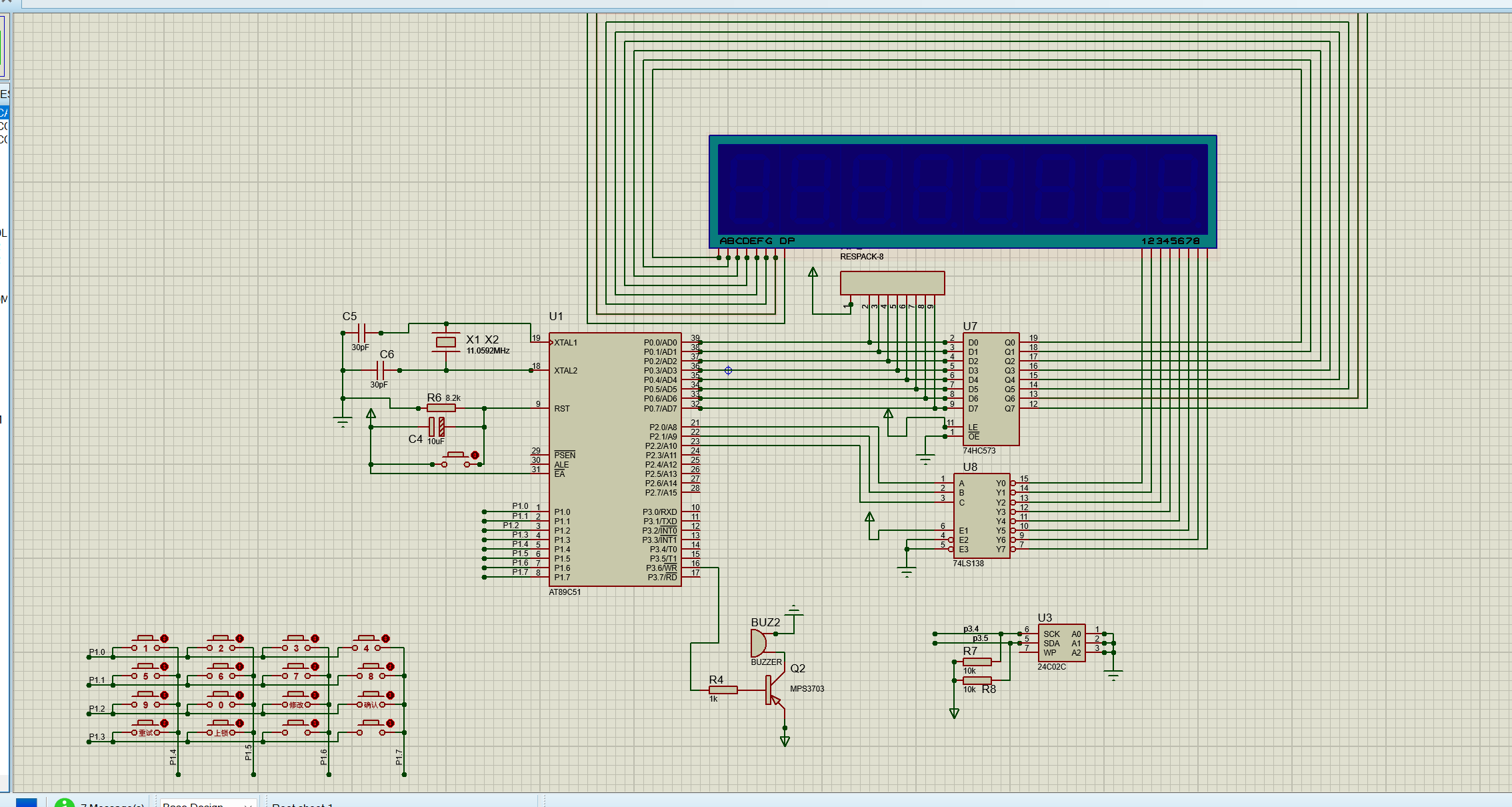Click the power terminal below transistor Q2

click(x=785, y=741)
